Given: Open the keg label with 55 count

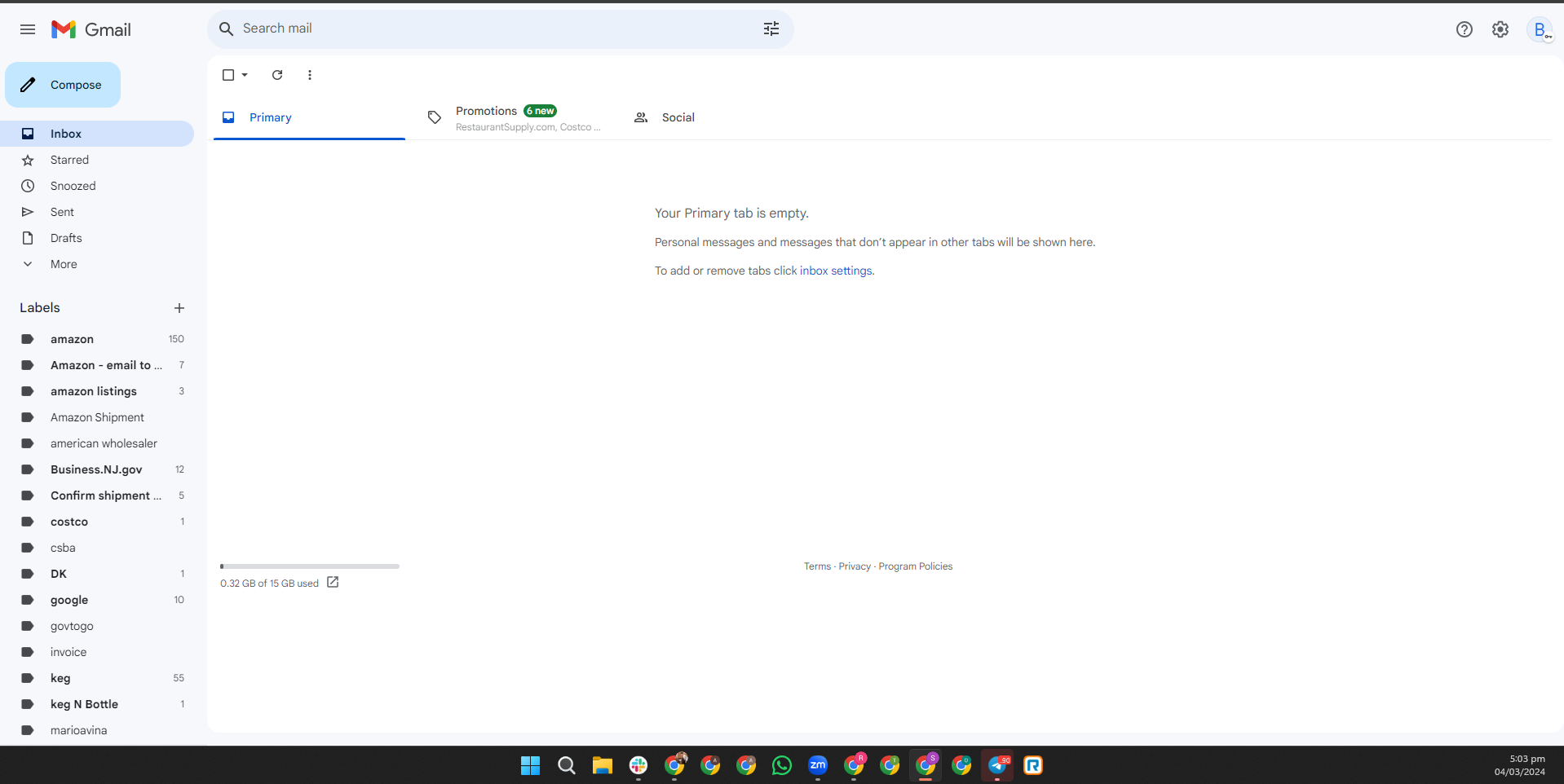Looking at the screenshot, I should [x=97, y=678].
